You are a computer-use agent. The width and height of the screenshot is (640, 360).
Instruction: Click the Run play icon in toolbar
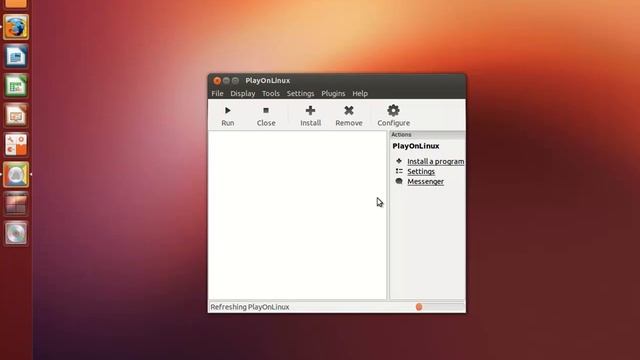[228, 111]
